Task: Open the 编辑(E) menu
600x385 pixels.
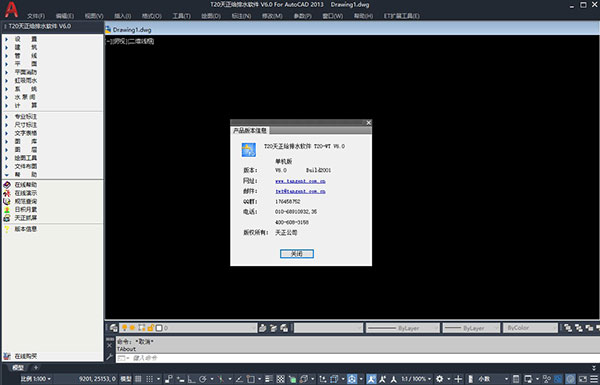Action: pos(65,16)
